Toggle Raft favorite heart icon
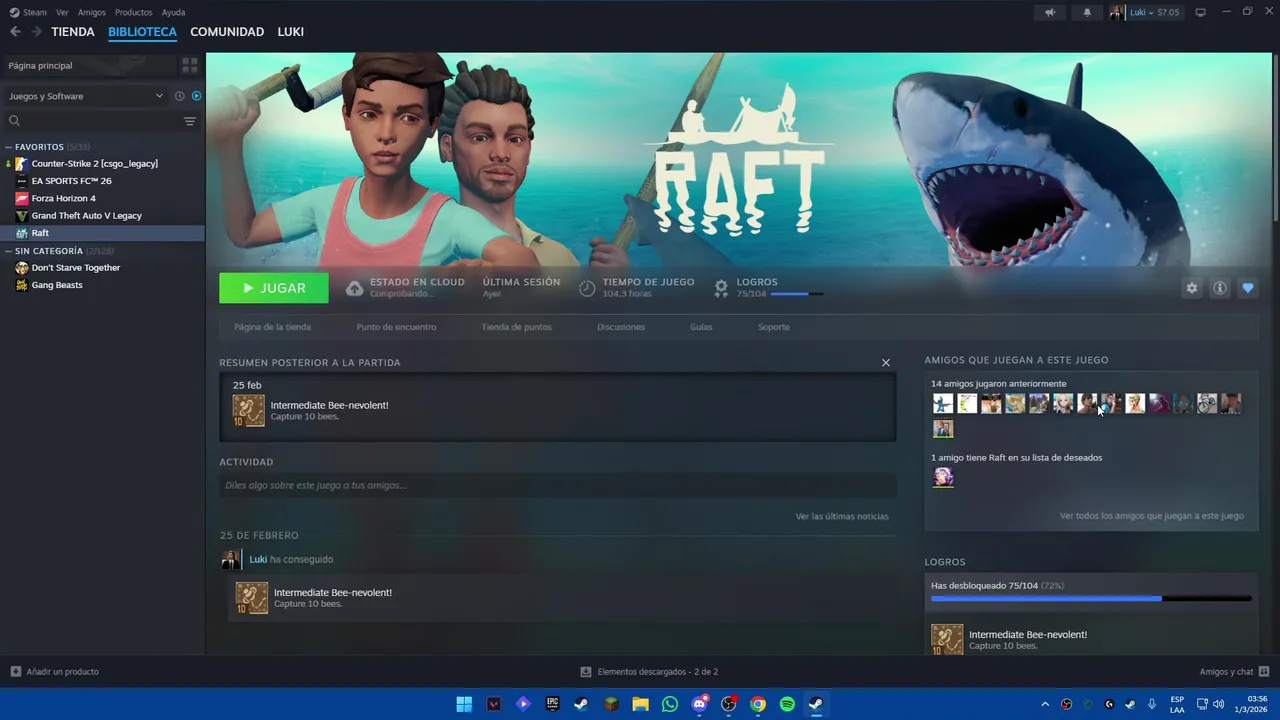Viewport: 1280px width, 720px height. pyautogui.click(x=1248, y=288)
